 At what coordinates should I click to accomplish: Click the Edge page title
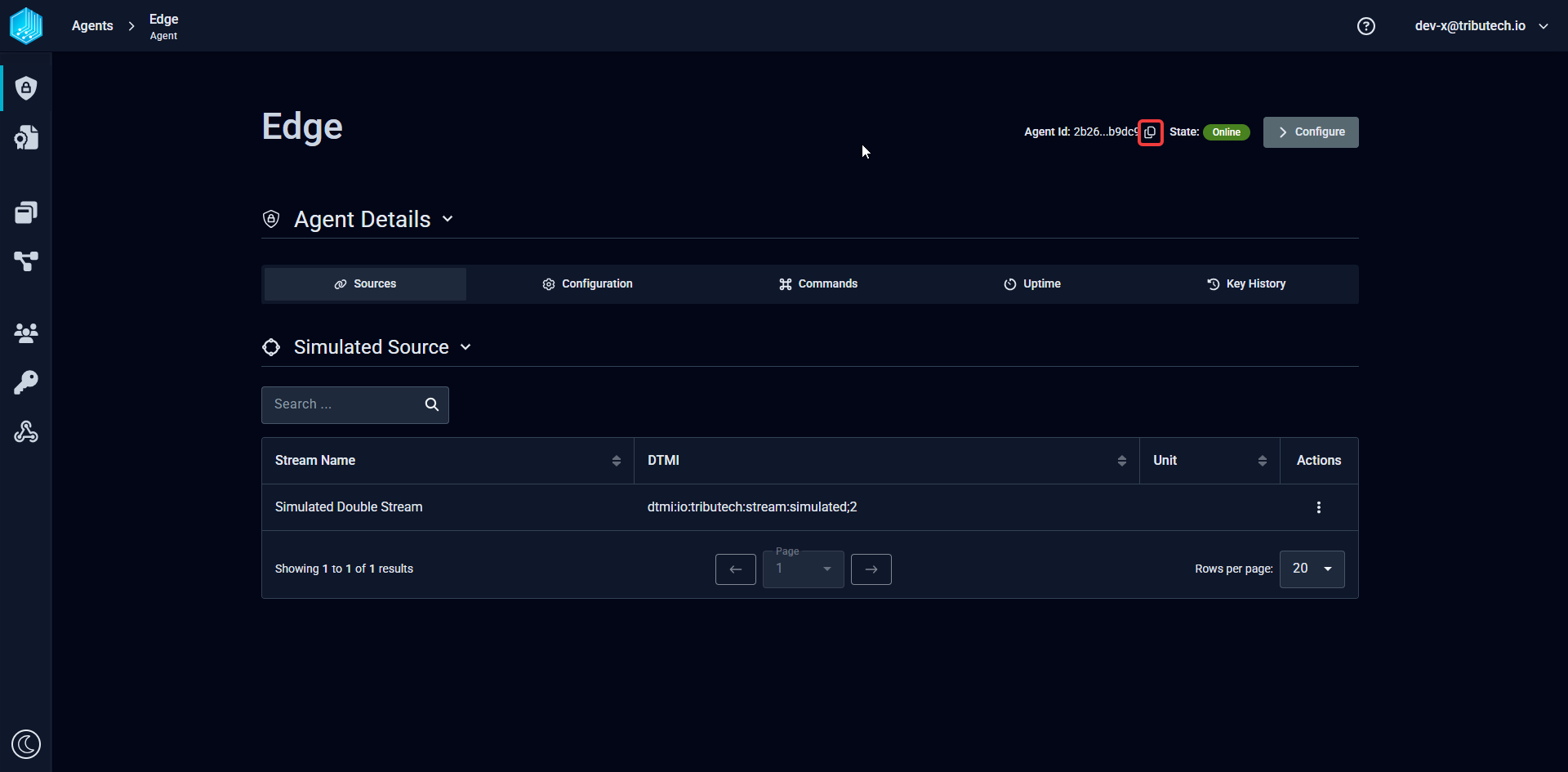click(x=302, y=127)
